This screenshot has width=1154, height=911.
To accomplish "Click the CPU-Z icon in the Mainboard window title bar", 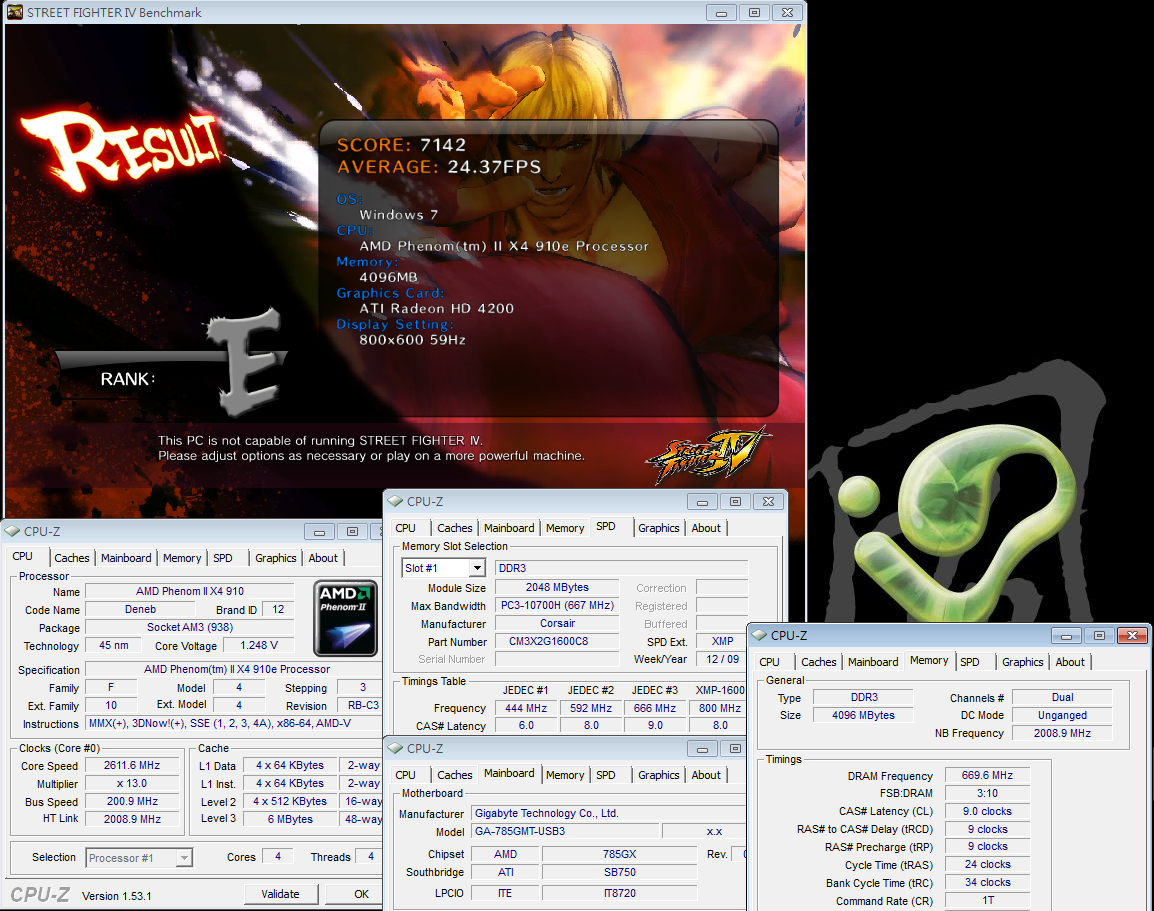I will pyautogui.click(x=395, y=748).
